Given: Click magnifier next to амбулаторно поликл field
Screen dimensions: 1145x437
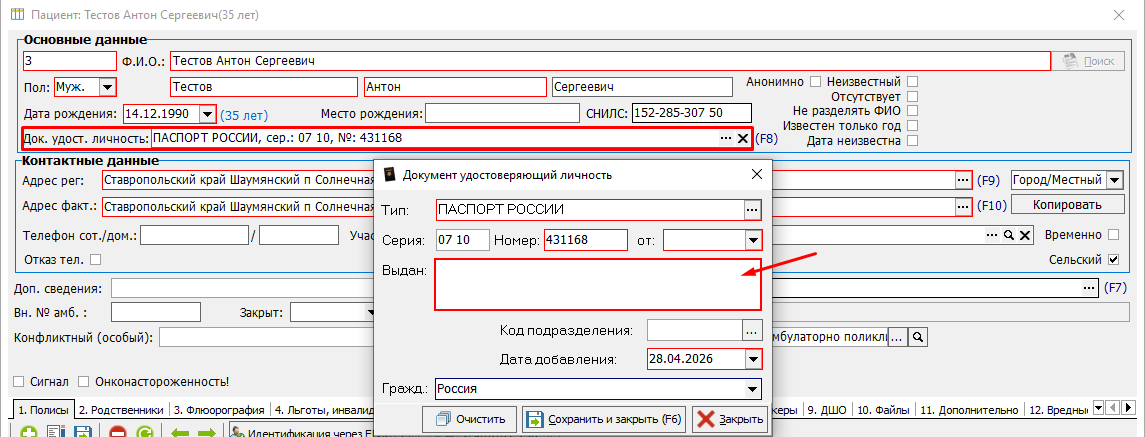Looking at the screenshot, I should 919,337.
